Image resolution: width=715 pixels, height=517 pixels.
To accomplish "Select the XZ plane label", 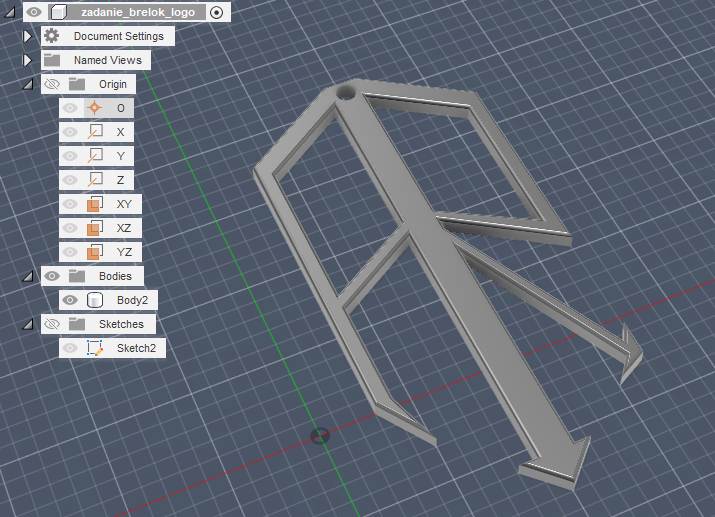I will 124,228.
